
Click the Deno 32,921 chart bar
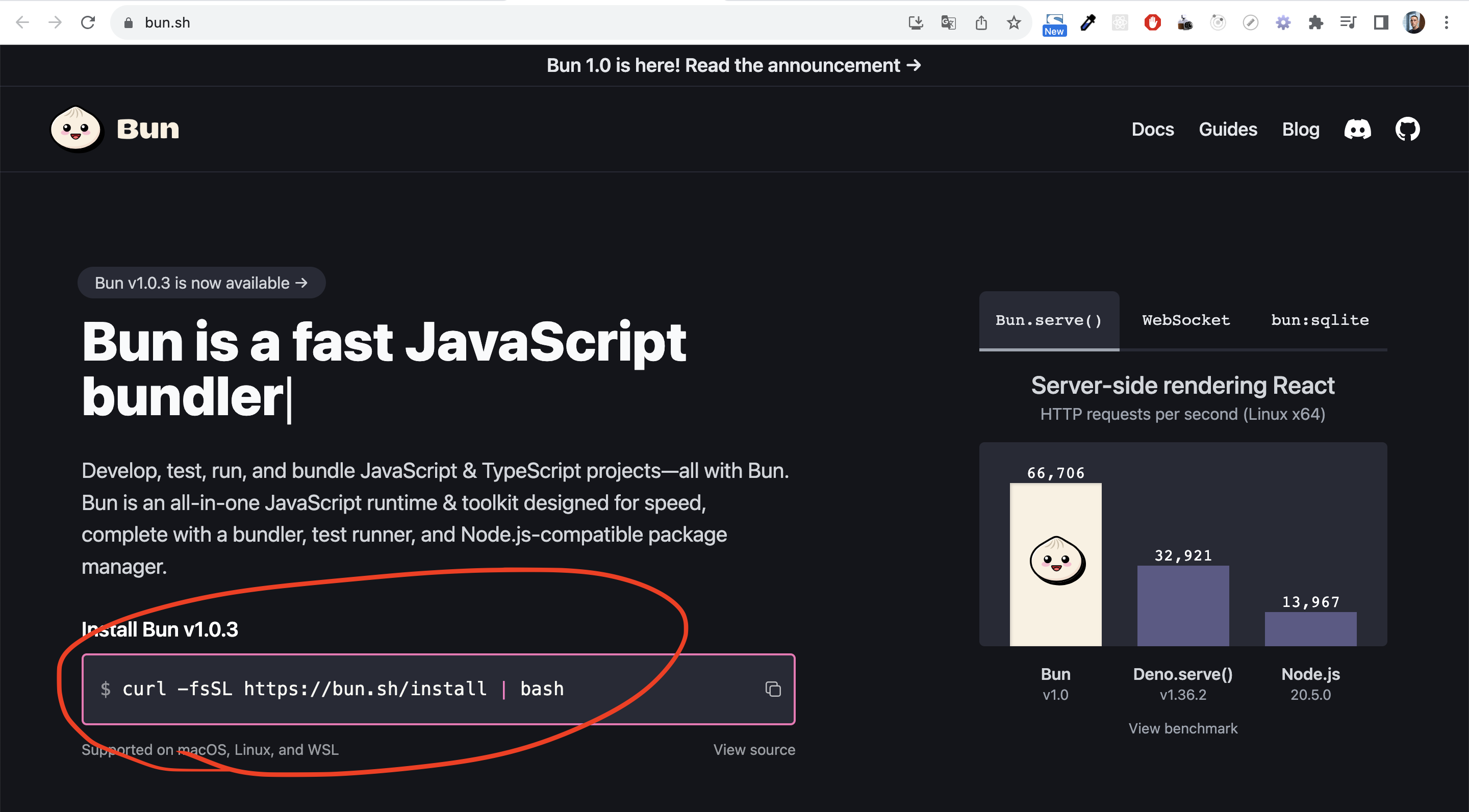(1183, 605)
